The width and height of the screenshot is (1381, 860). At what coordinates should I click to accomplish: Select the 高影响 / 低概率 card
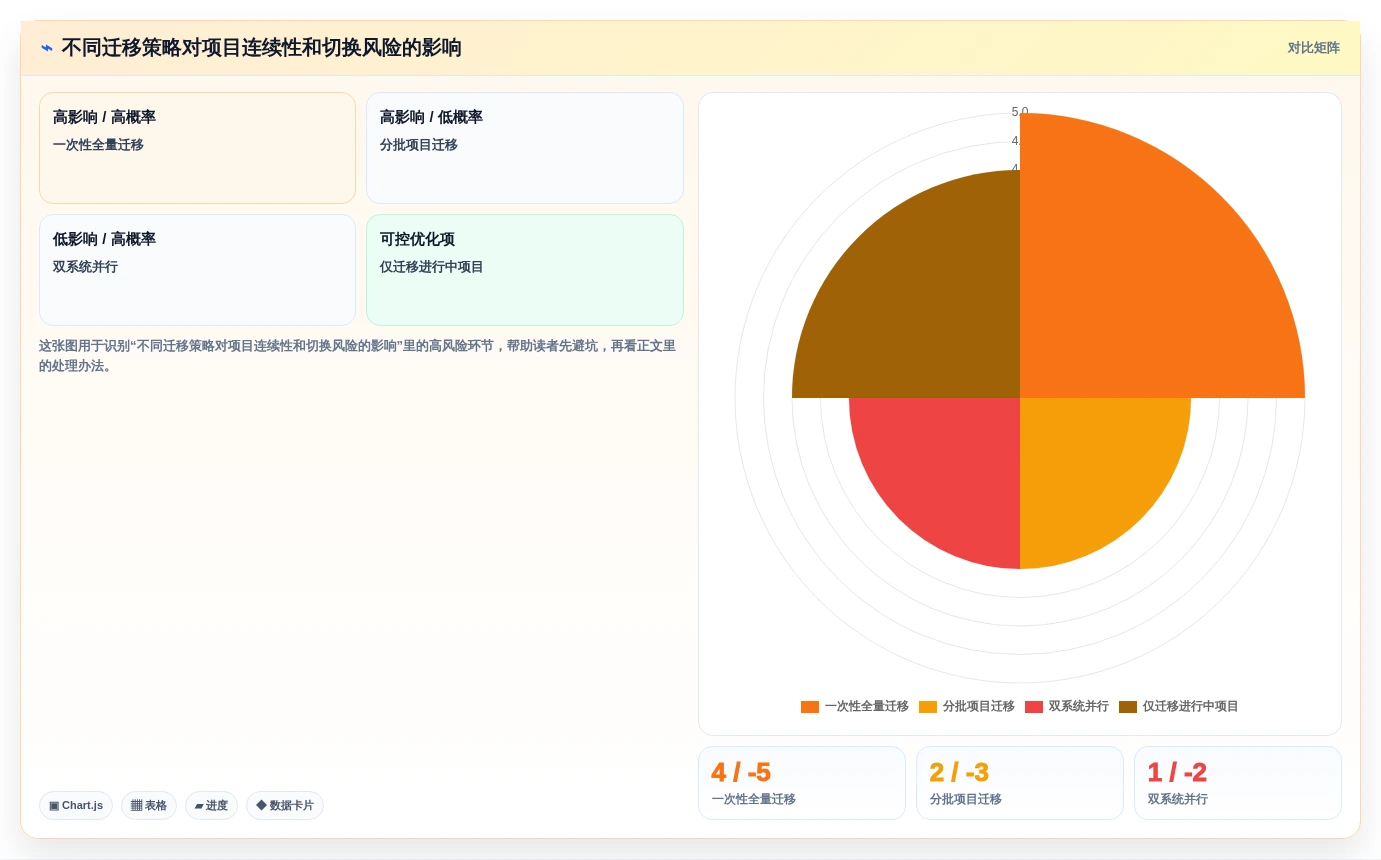525,148
